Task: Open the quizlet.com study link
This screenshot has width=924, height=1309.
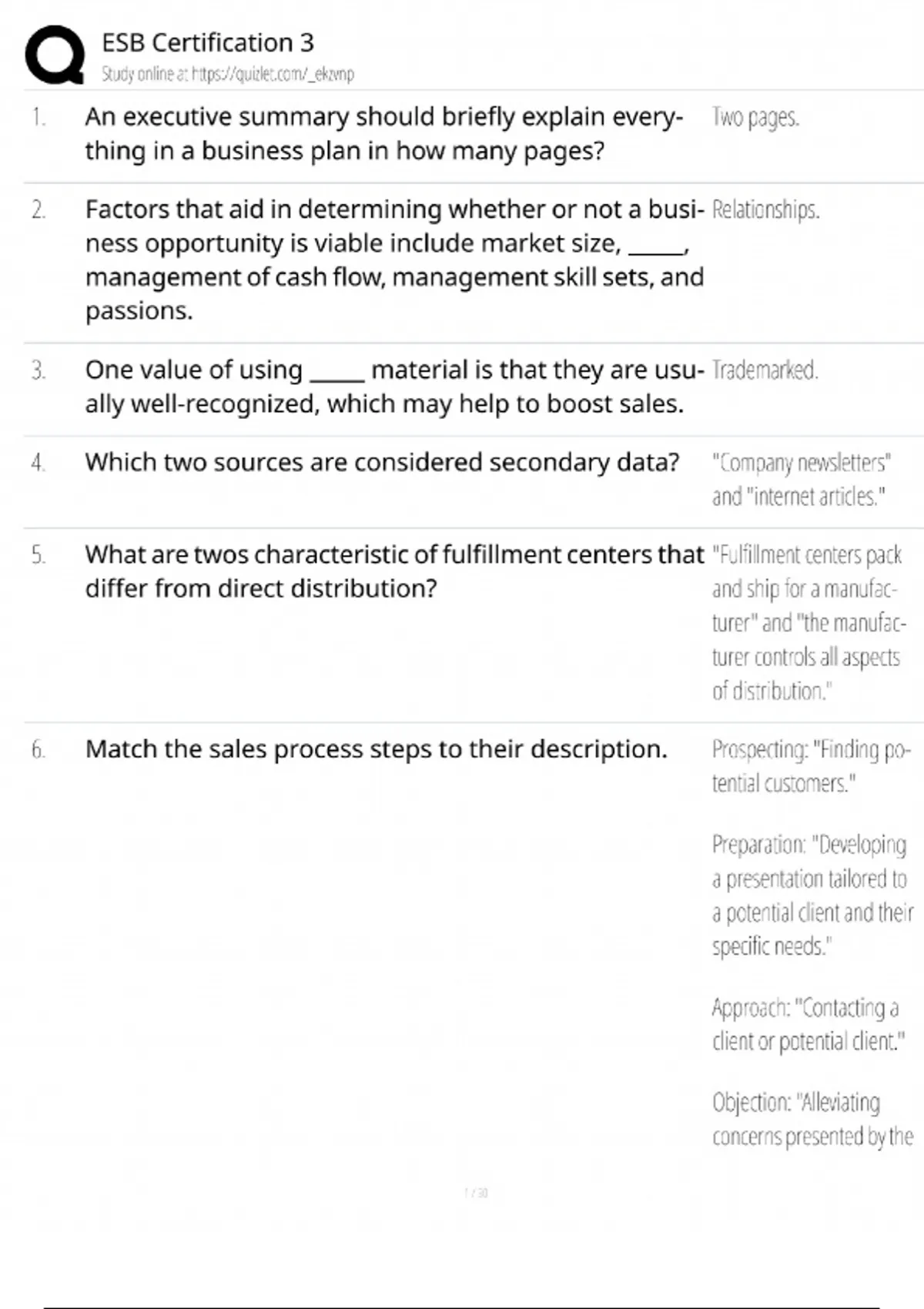Action: click(228, 75)
